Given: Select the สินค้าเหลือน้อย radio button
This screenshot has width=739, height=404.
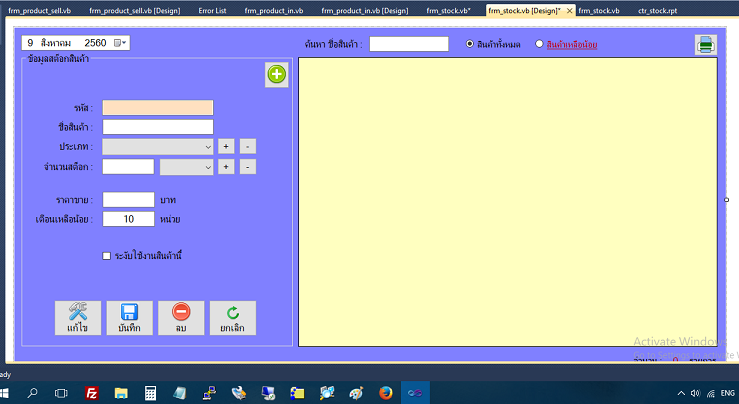Looking at the screenshot, I should pos(539,44).
